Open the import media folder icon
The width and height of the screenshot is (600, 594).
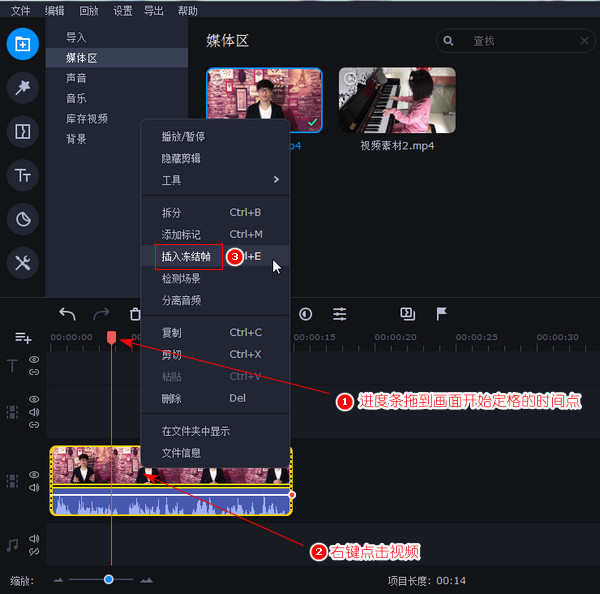[x=23, y=44]
